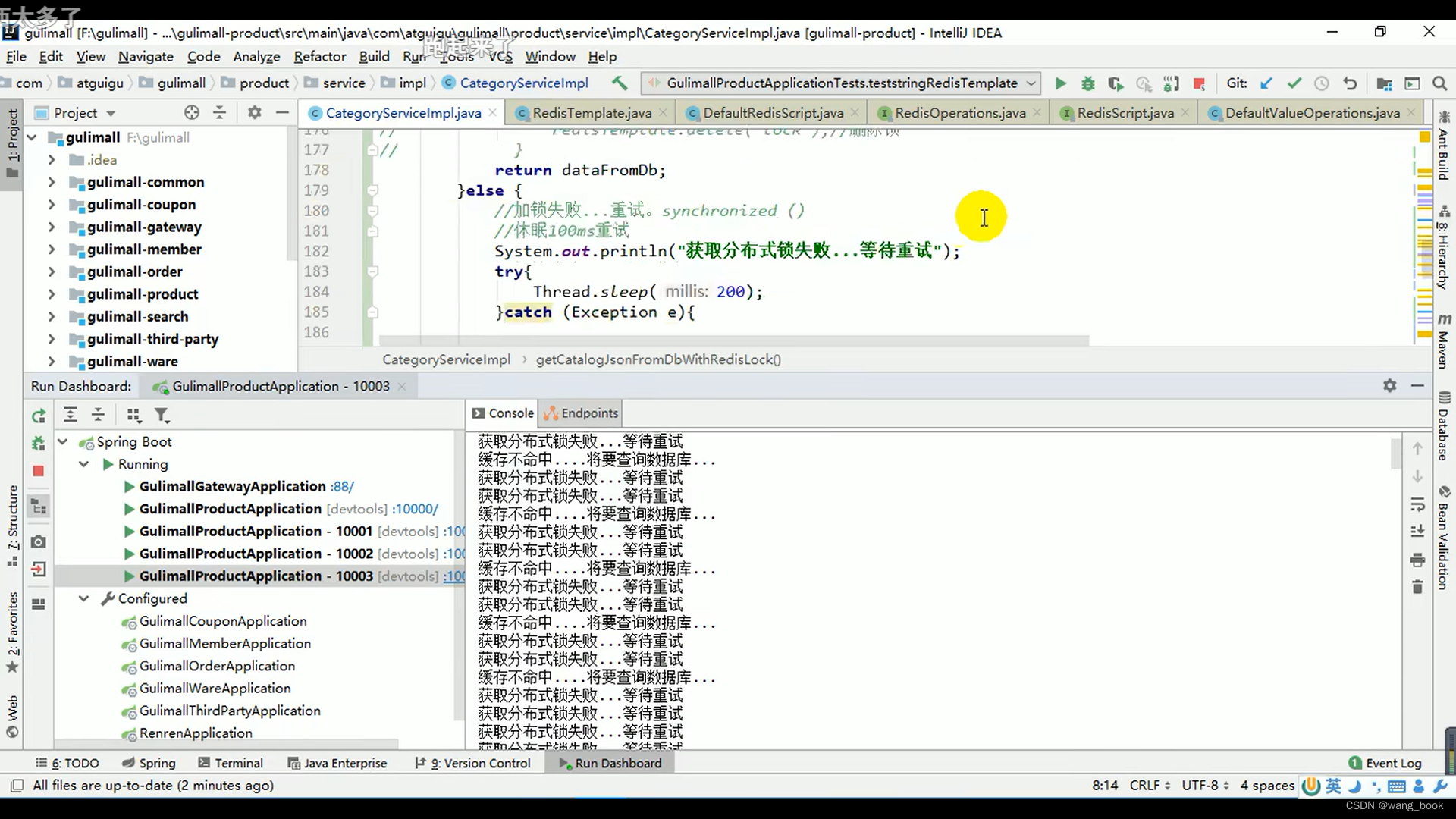1456x819 pixels.
Task: Expand the gulimall-product module
Action: pos(51,294)
